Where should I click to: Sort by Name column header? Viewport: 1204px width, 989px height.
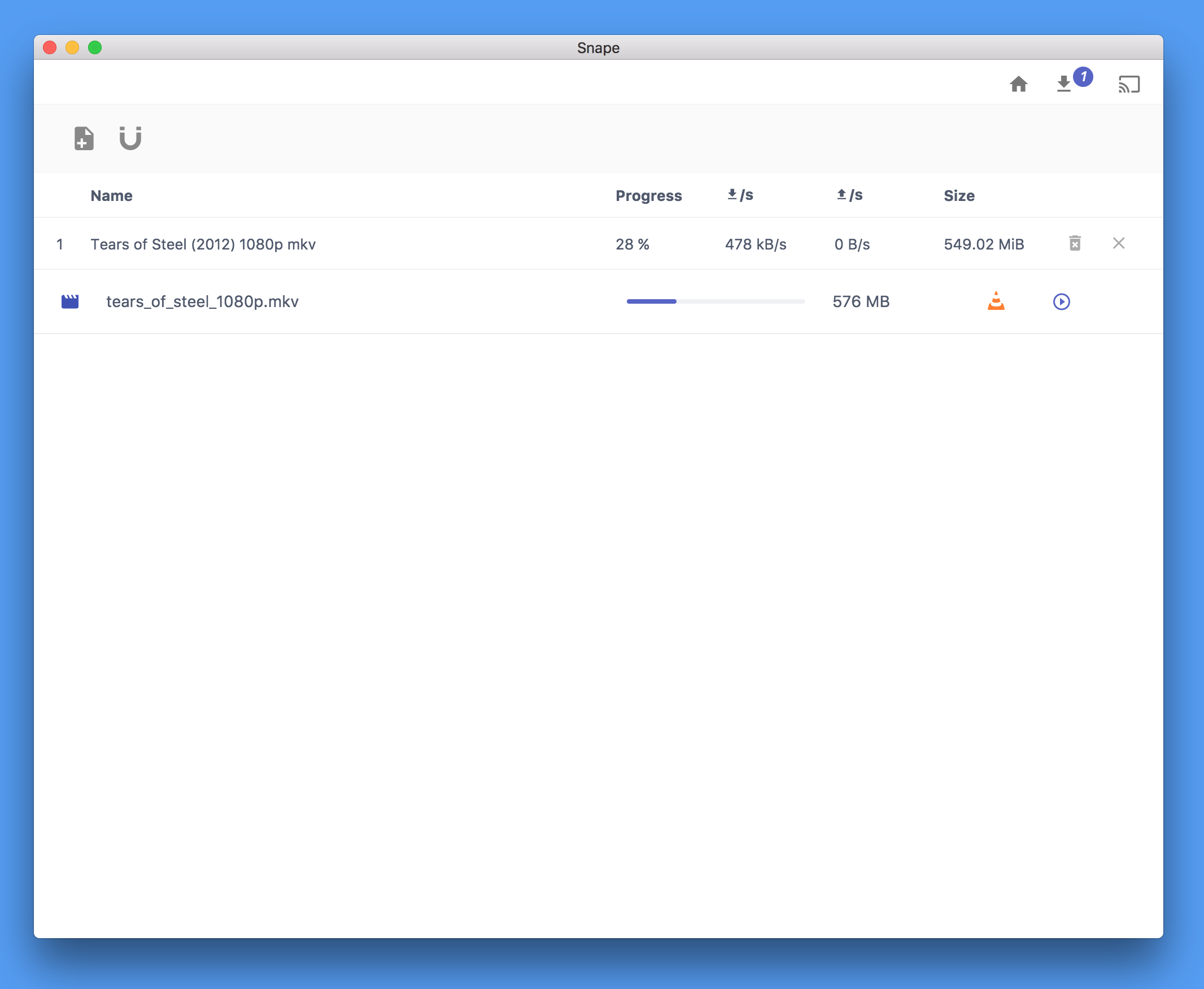click(112, 195)
